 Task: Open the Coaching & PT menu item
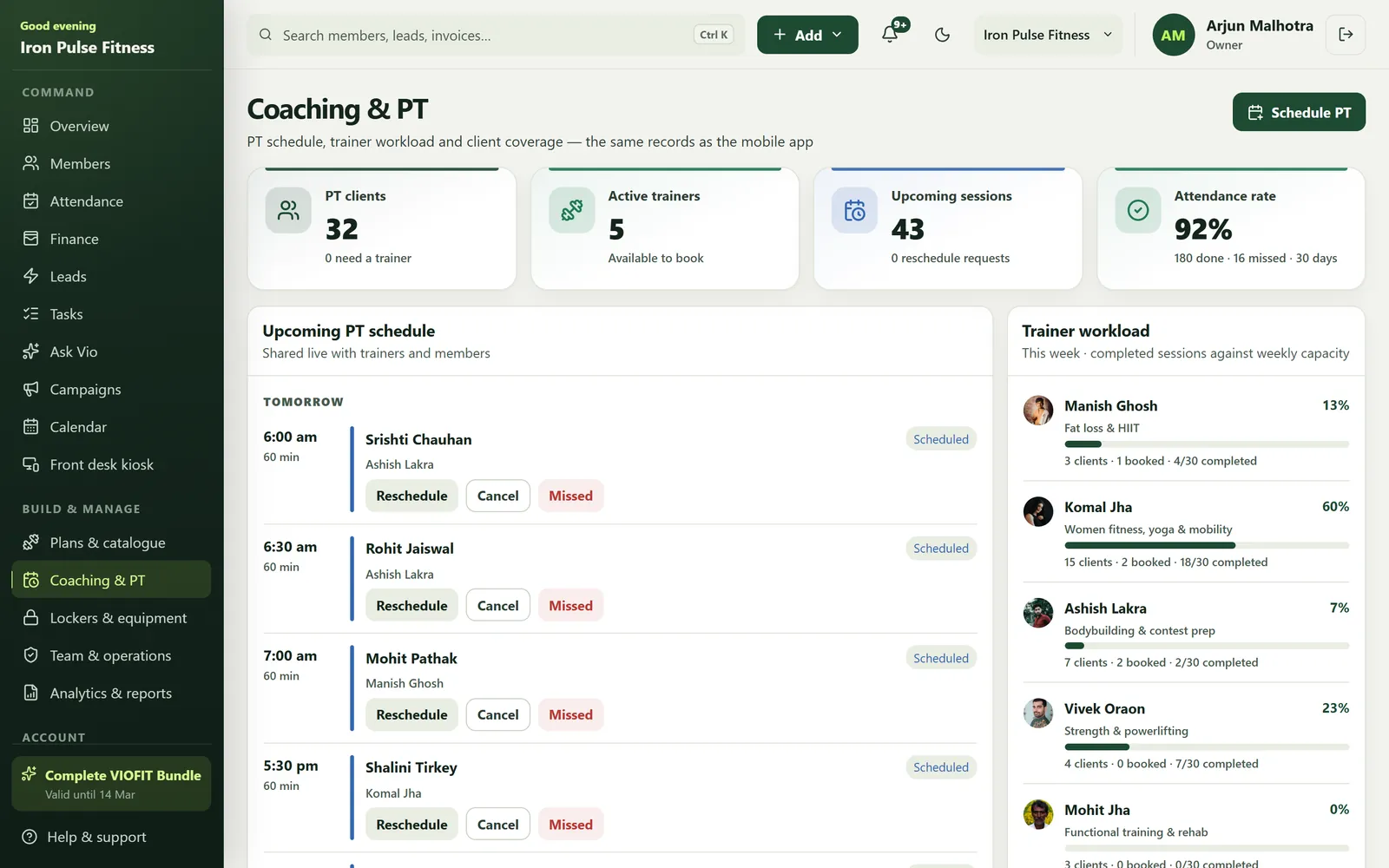pyautogui.click(x=111, y=580)
